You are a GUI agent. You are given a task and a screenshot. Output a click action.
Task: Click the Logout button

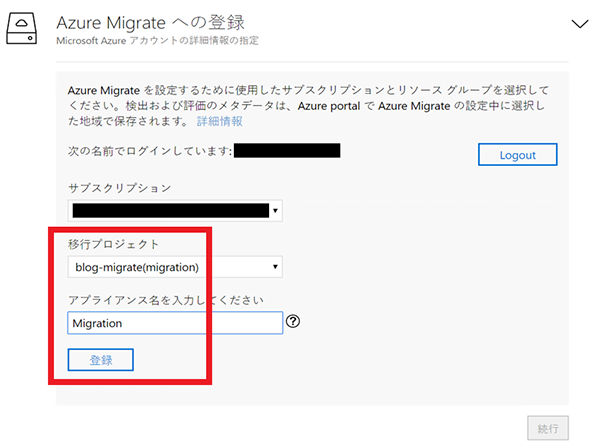517,155
